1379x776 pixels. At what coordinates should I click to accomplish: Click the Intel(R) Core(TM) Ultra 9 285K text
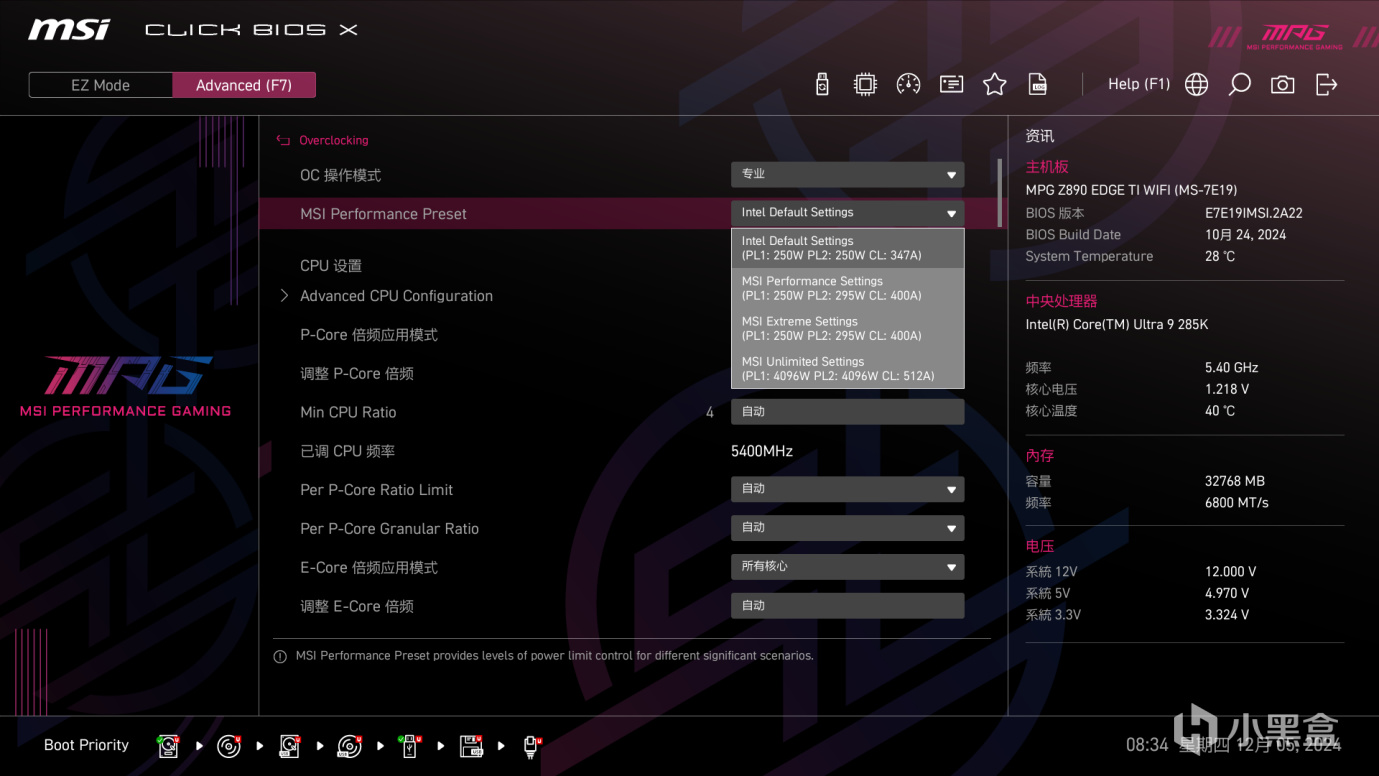1117,325
